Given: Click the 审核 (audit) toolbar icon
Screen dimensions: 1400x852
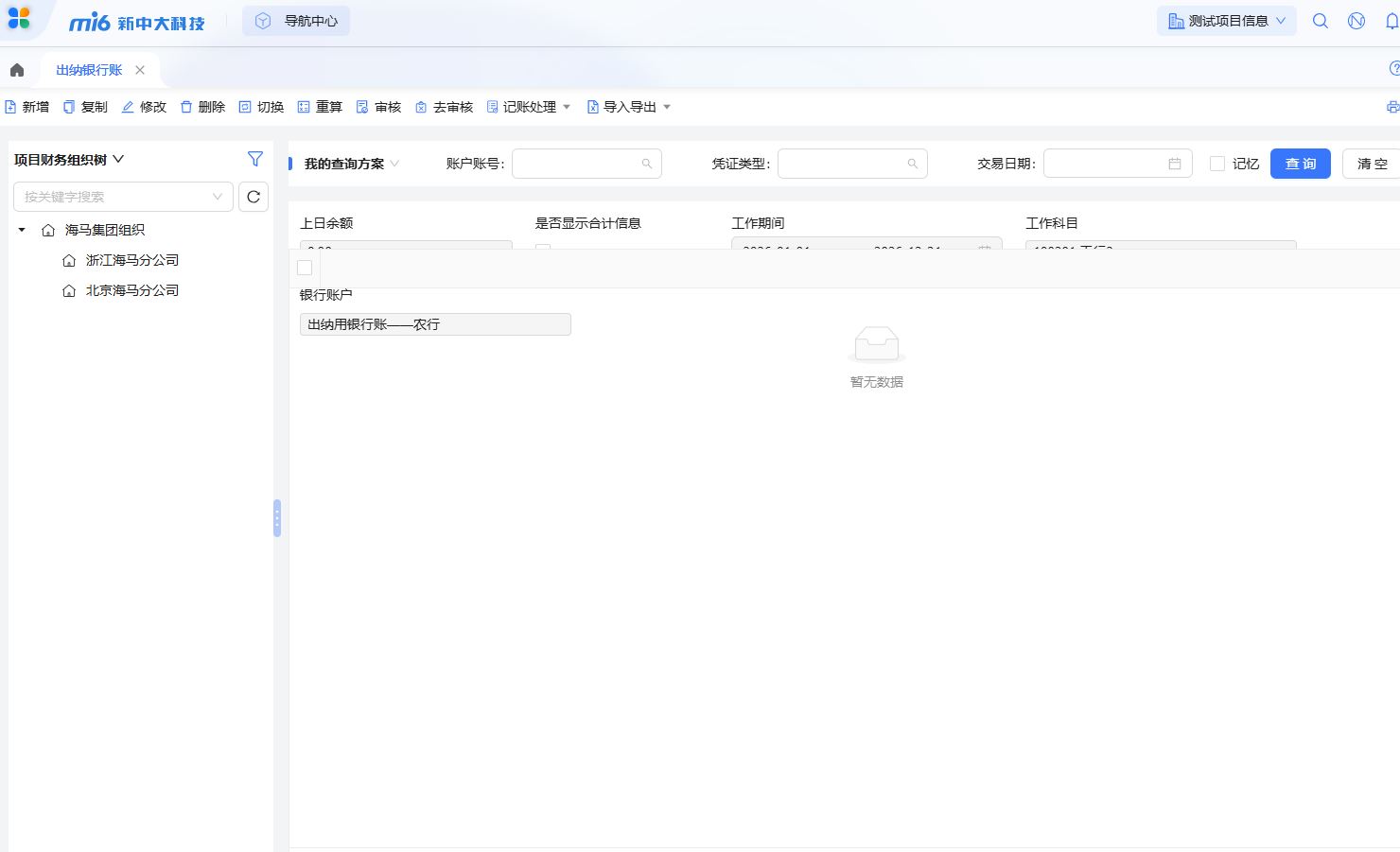Looking at the screenshot, I should [362, 107].
